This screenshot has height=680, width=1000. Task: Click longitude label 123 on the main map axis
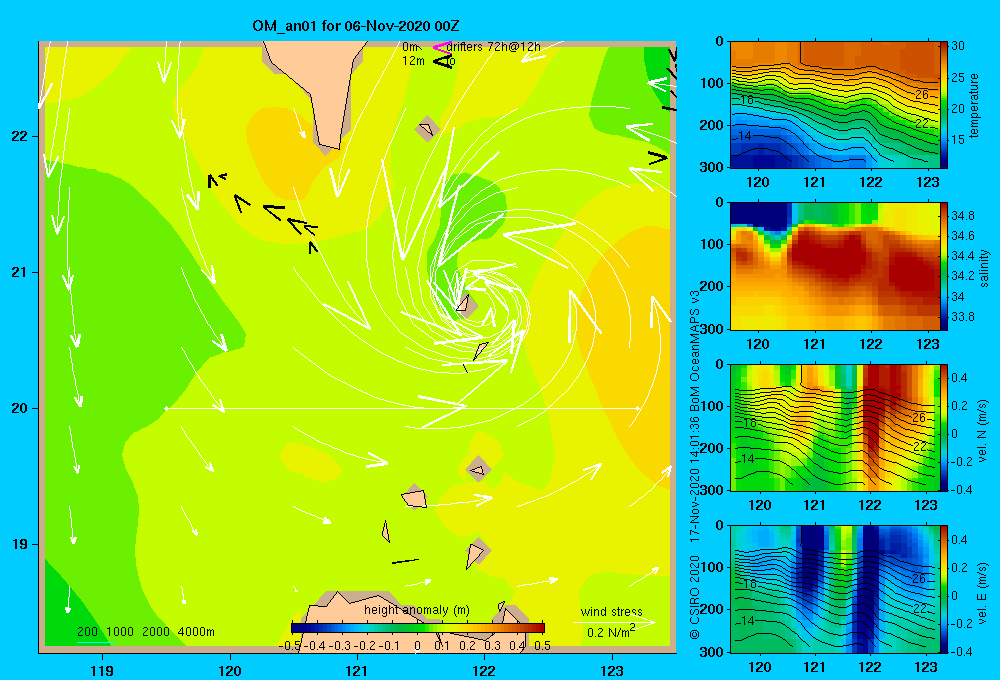pyautogui.click(x=612, y=670)
